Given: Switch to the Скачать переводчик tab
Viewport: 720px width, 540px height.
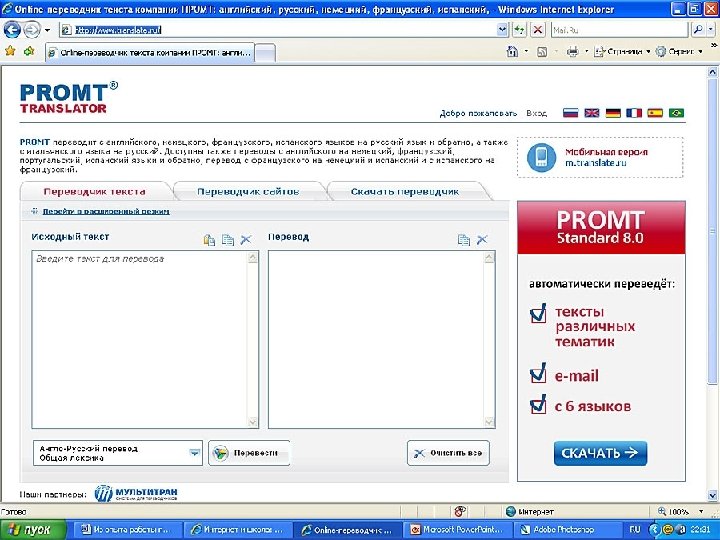Looking at the screenshot, I should pyautogui.click(x=405, y=191).
